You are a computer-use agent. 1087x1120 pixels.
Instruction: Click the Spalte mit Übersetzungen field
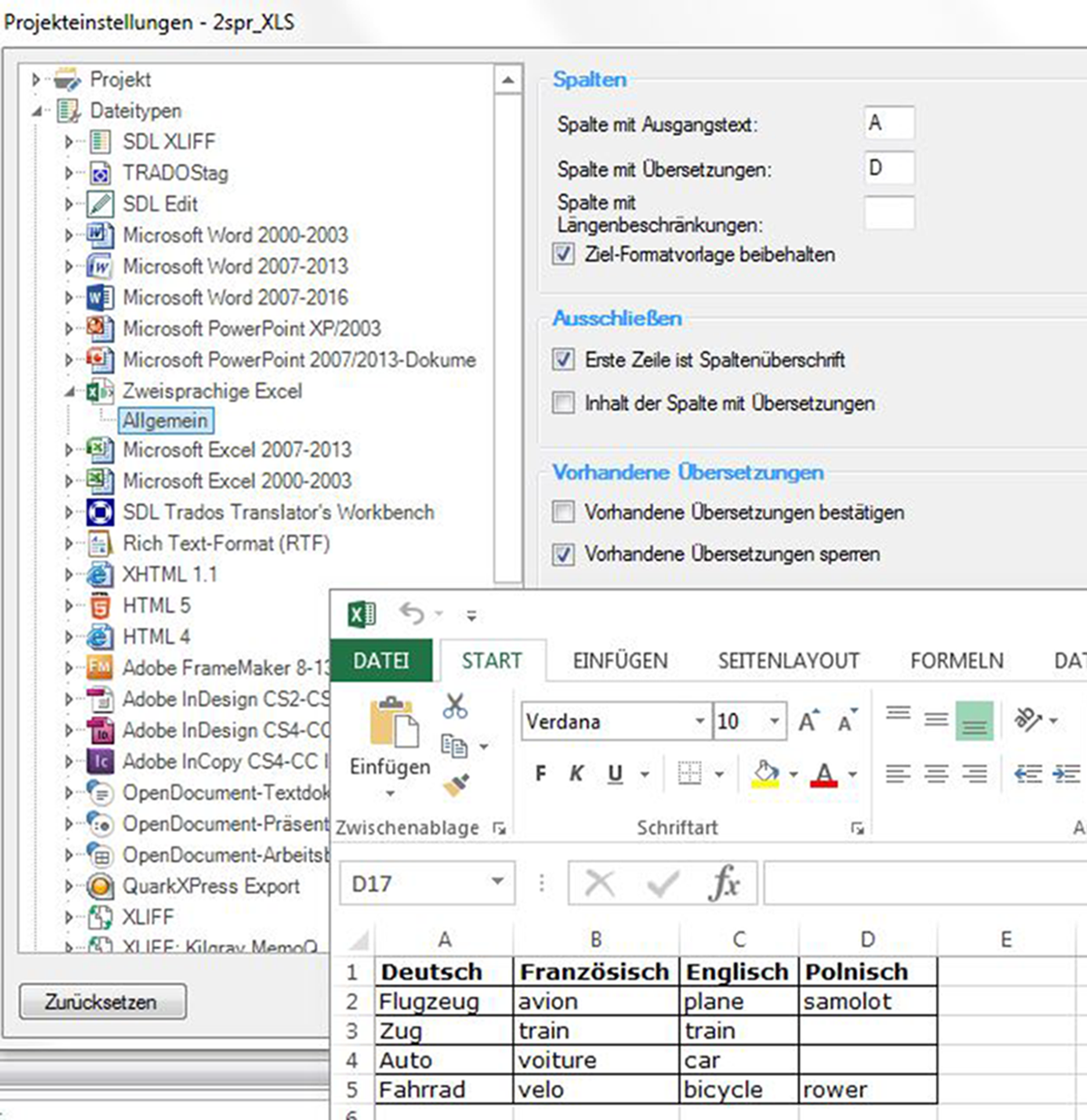(x=889, y=168)
